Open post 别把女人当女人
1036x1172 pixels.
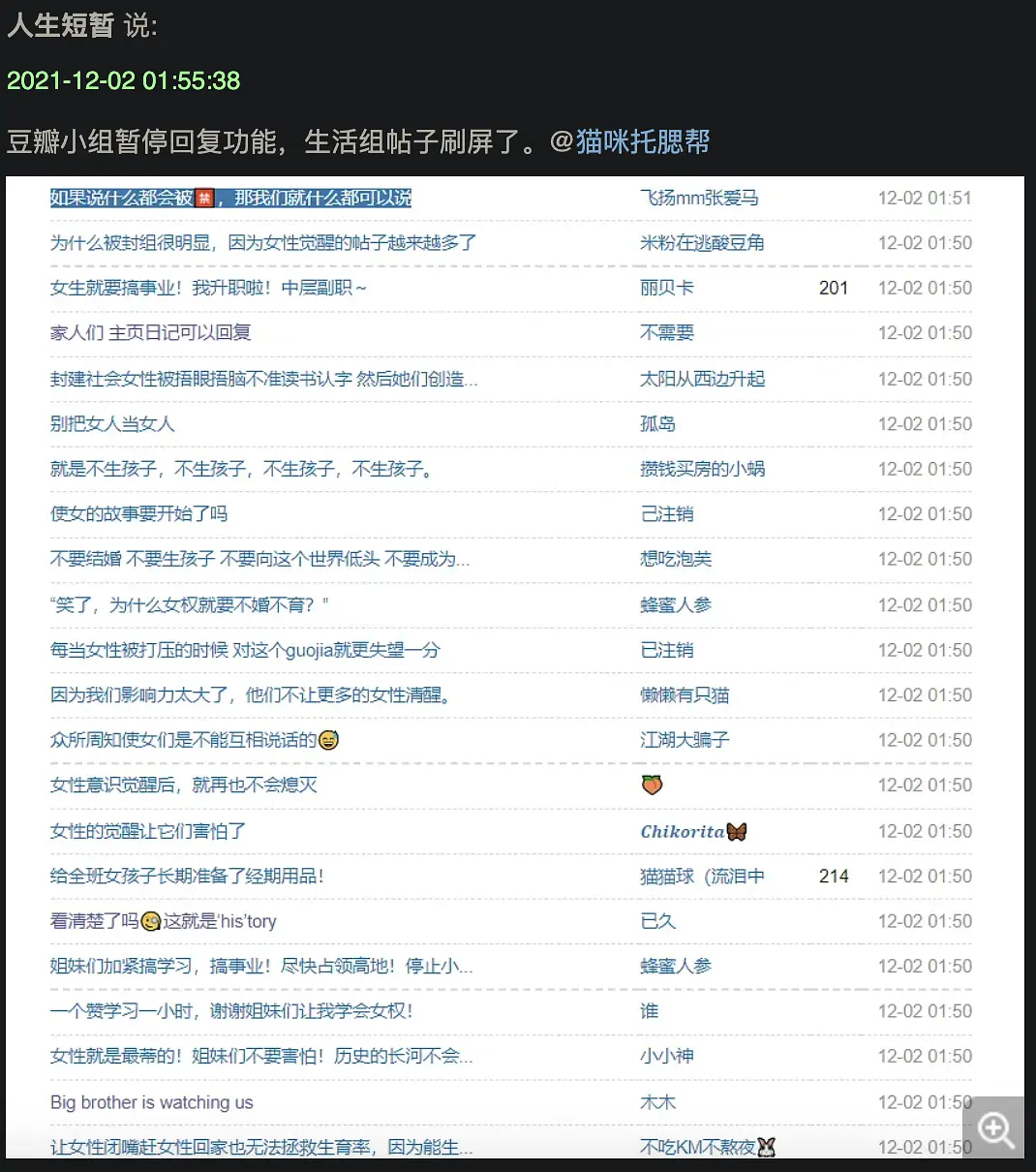pos(112,424)
